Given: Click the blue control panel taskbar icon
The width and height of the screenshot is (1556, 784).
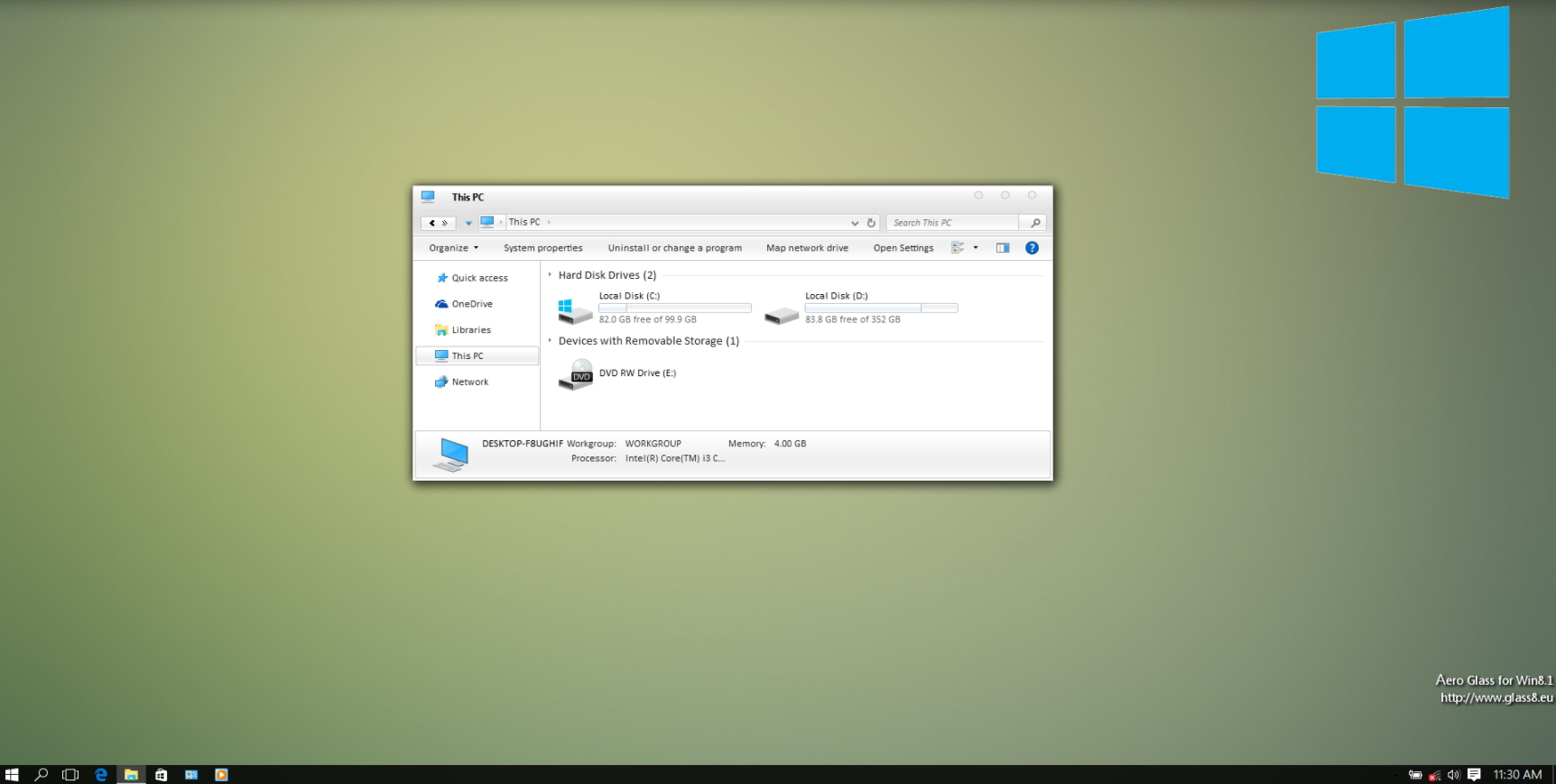Looking at the screenshot, I should point(191,775).
